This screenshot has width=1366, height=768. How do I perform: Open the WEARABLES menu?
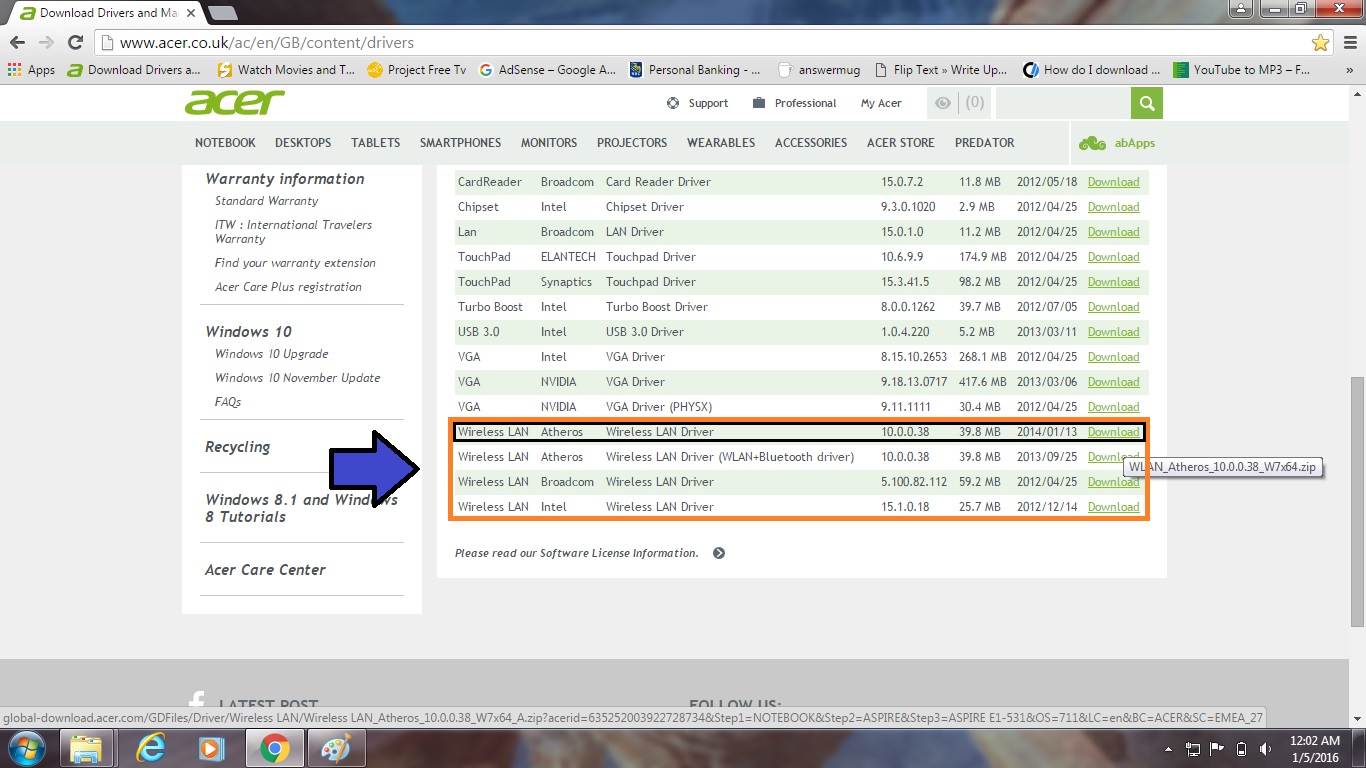coord(721,143)
